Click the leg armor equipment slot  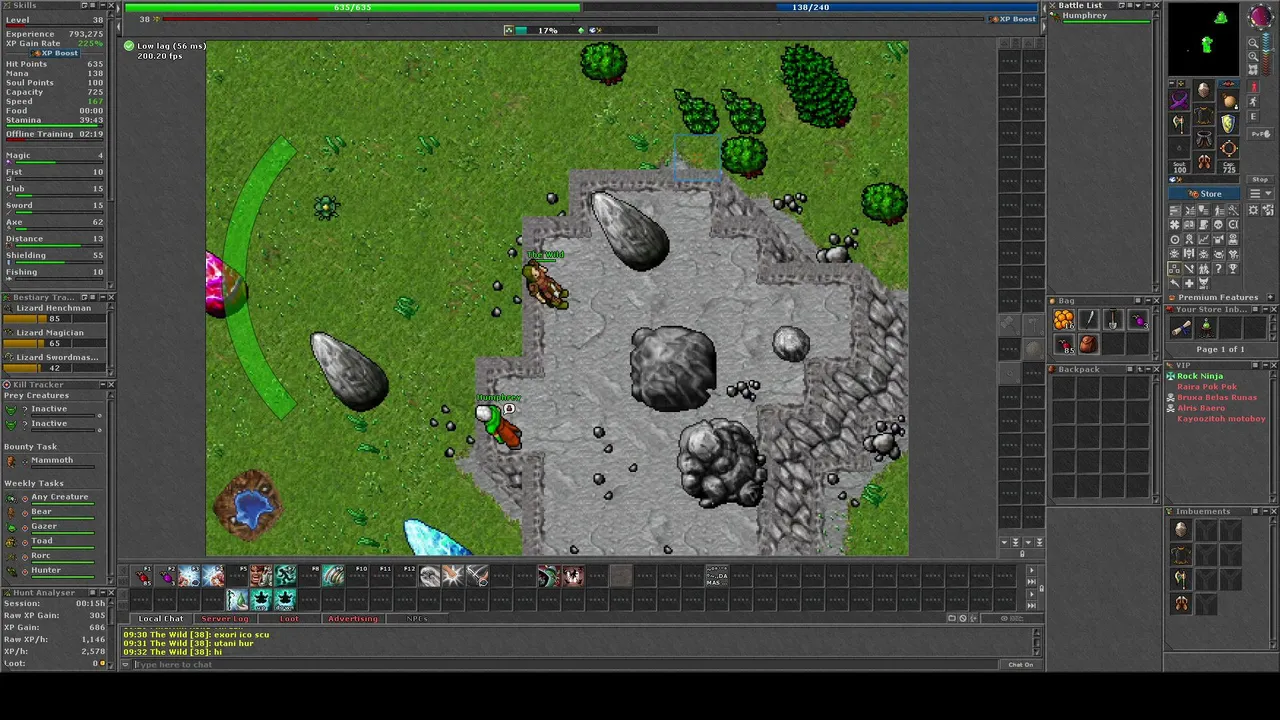tap(1204, 140)
